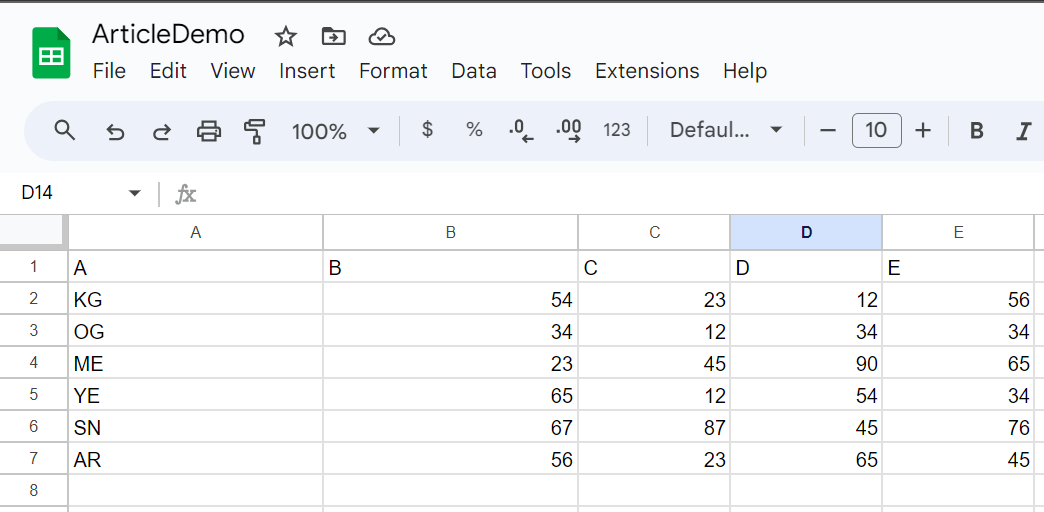Open the Edit menu
This screenshot has height=512, width=1044.
(168, 71)
